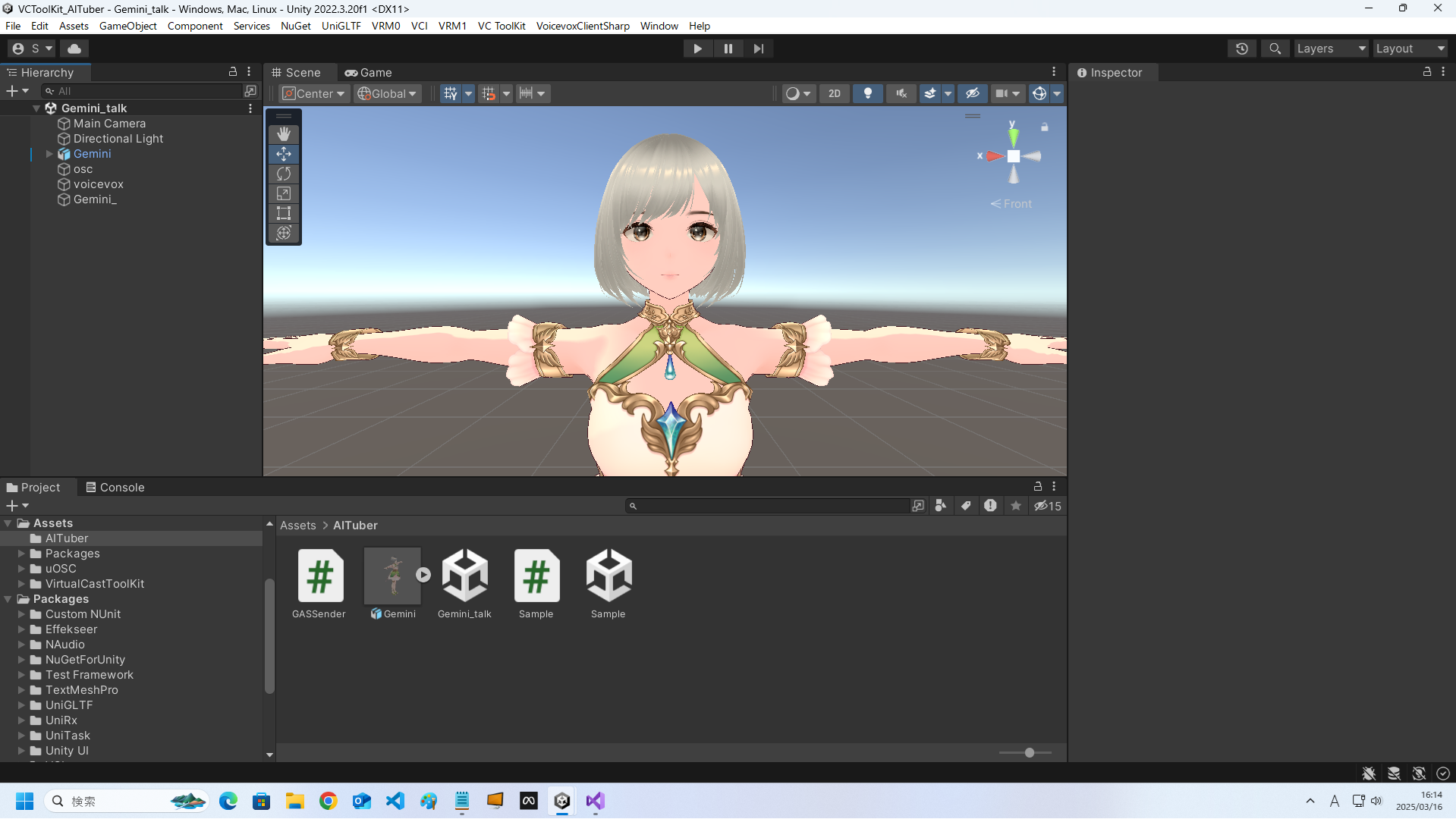Open the Windows Start menu
This screenshot has height=819, width=1456.
[25, 801]
